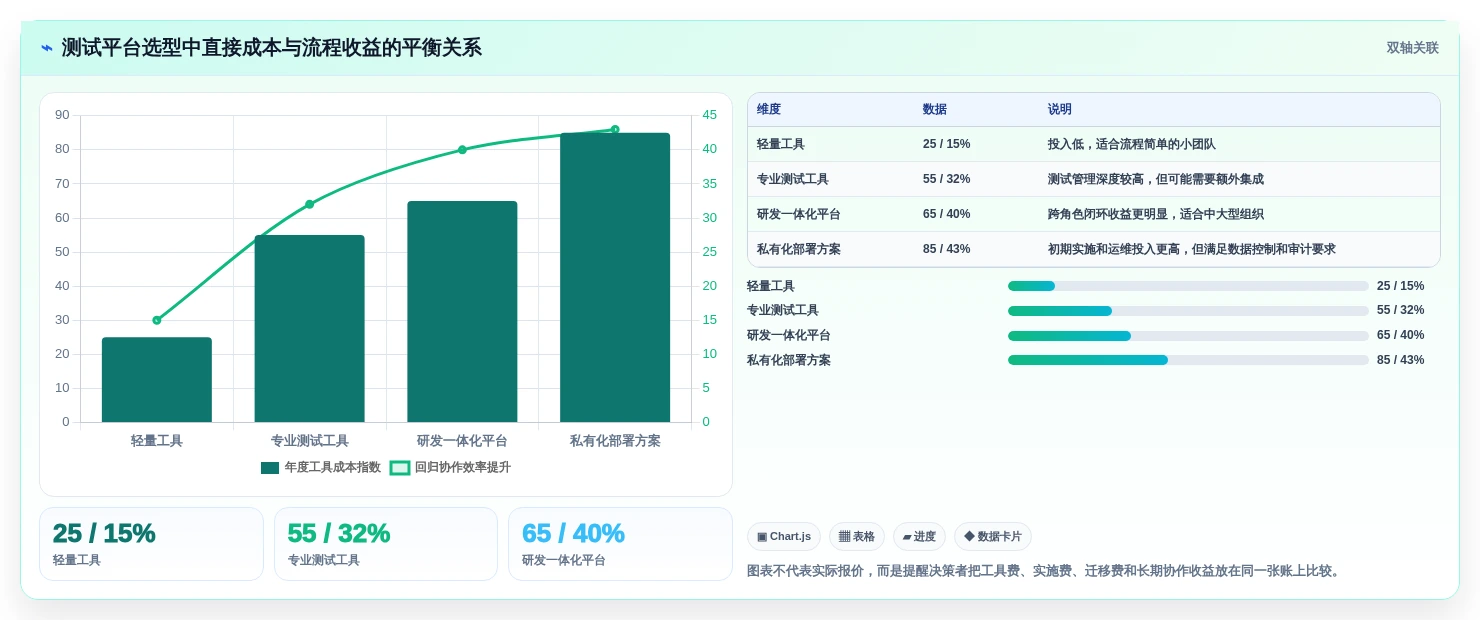This screenshot has height=620, width=1480.
Task: Select the 数据卡片 tag chip
Action: [993, 537]
